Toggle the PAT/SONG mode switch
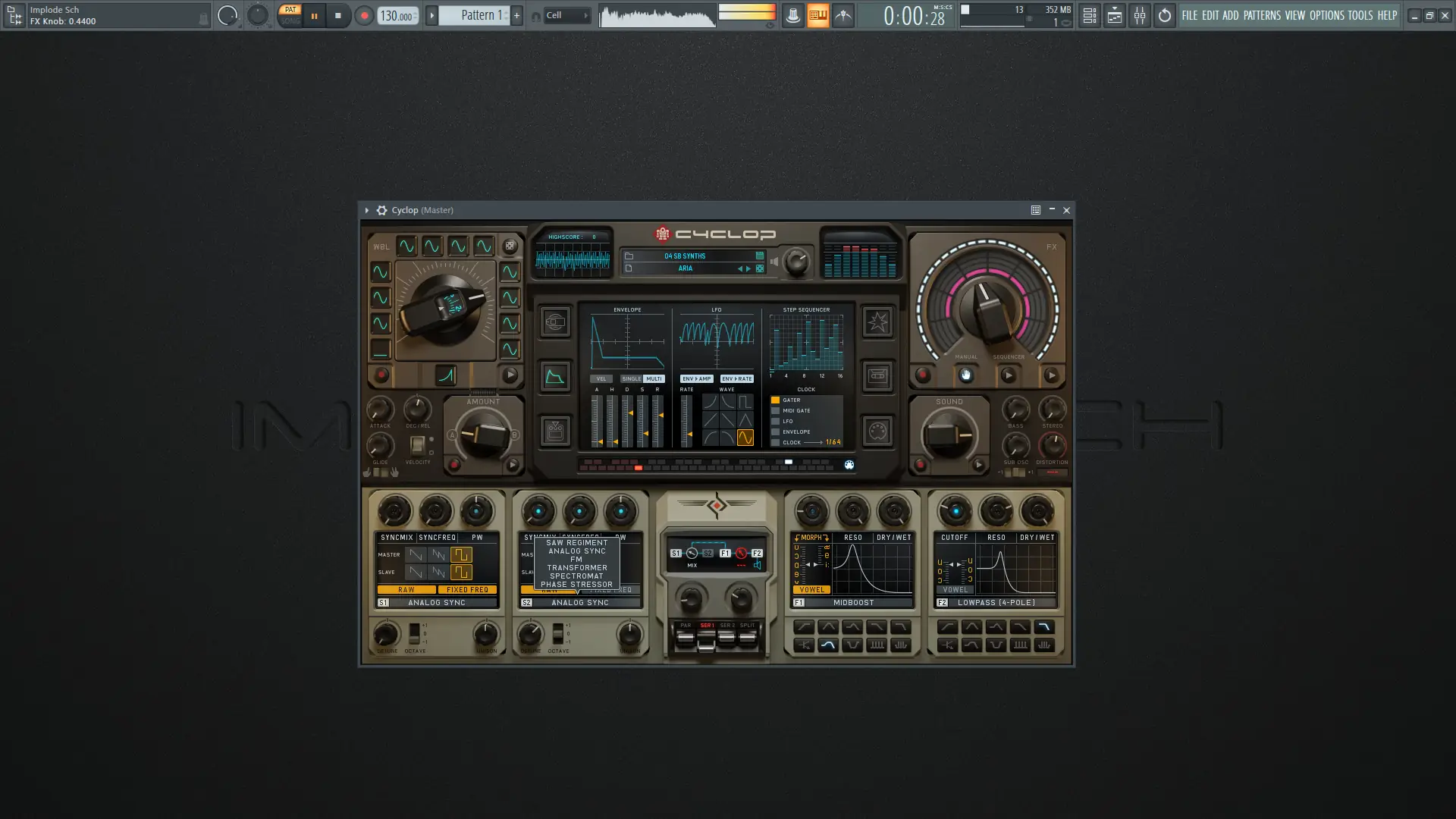The height and width of the screenshot is (819, 1456). pos(290,15)
